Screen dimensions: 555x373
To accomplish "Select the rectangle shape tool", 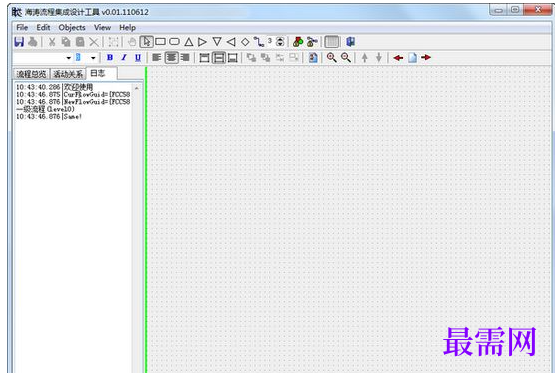I will pos(160,42).
